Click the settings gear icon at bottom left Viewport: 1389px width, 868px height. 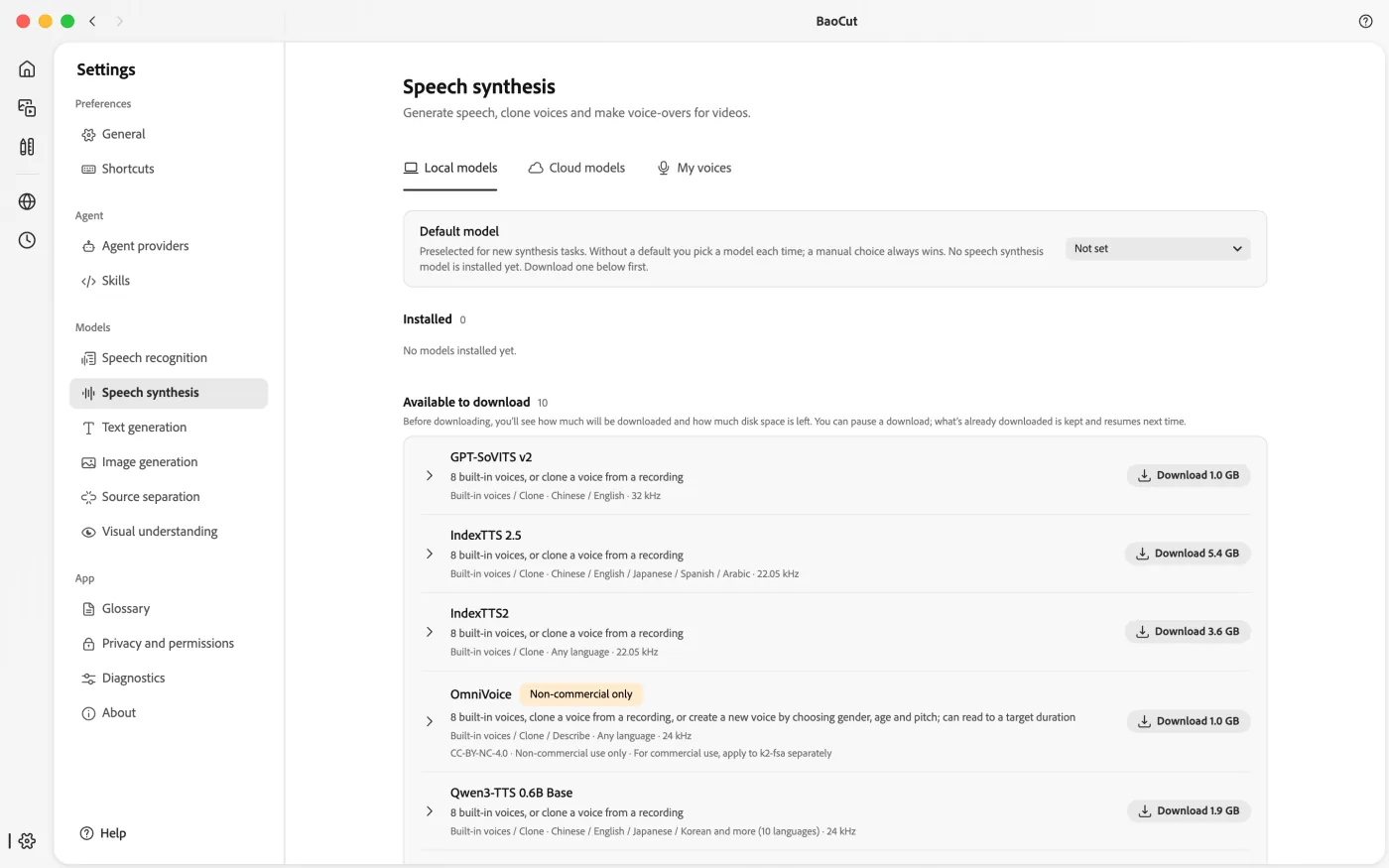(x=27, y=840)
